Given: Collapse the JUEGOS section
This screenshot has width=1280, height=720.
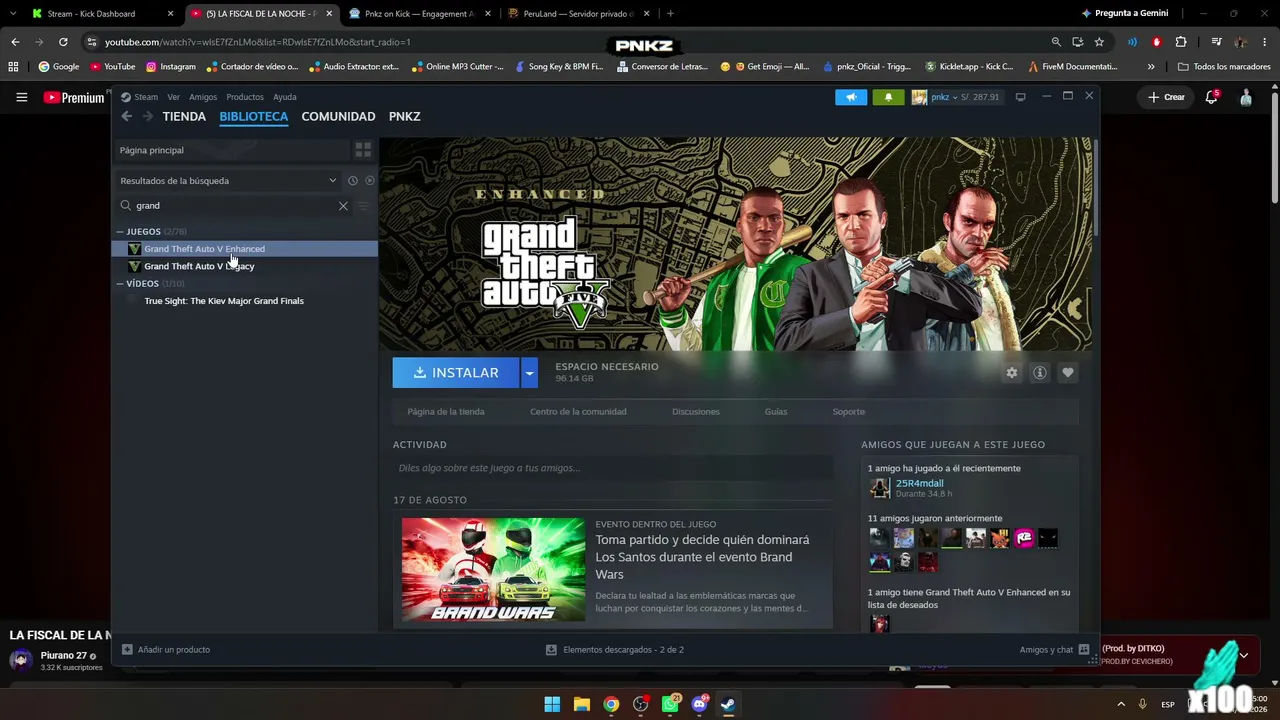Looking at the screenshot, I should [x=120, y=231].
